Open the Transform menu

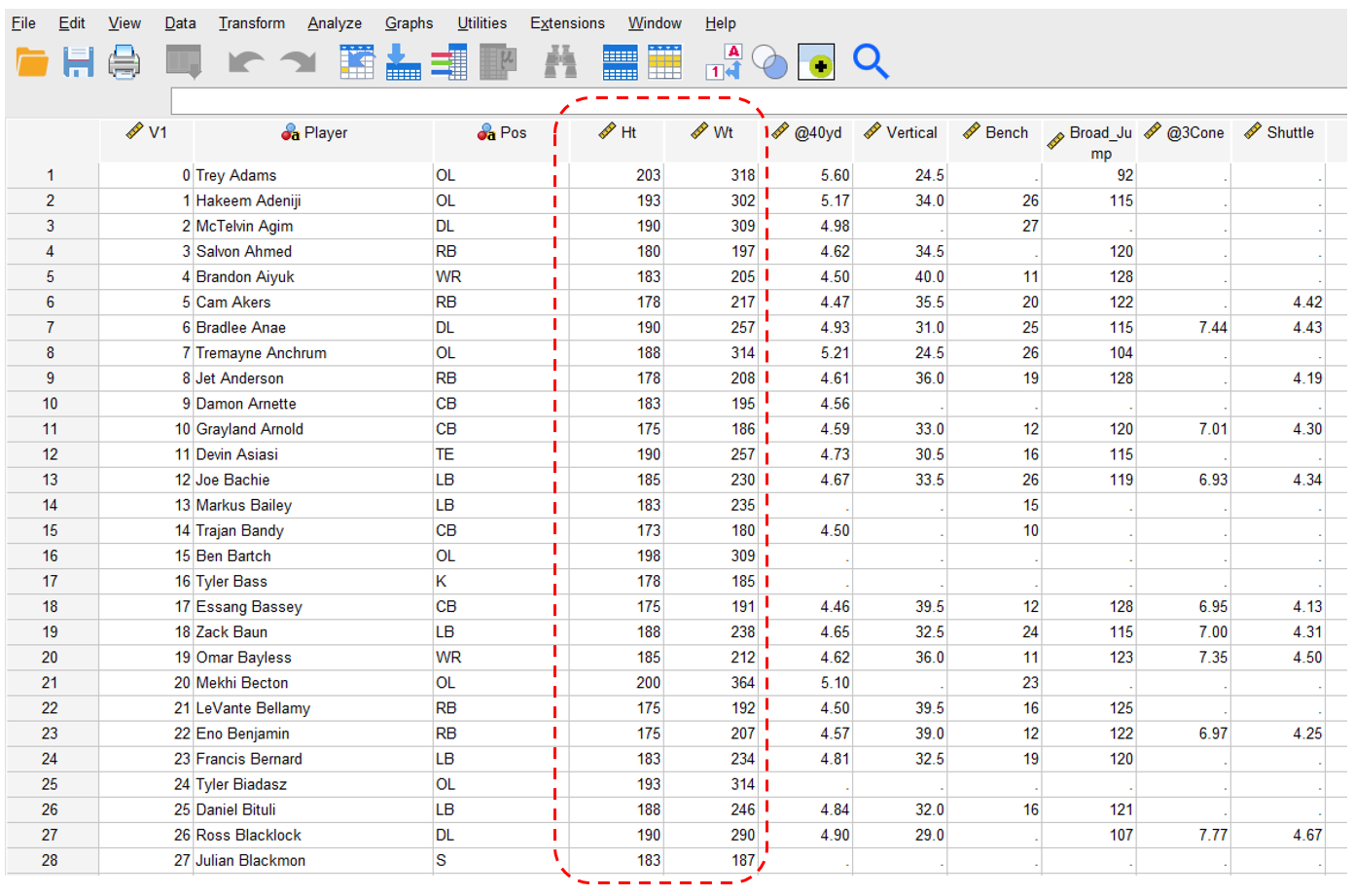(252, 22)
